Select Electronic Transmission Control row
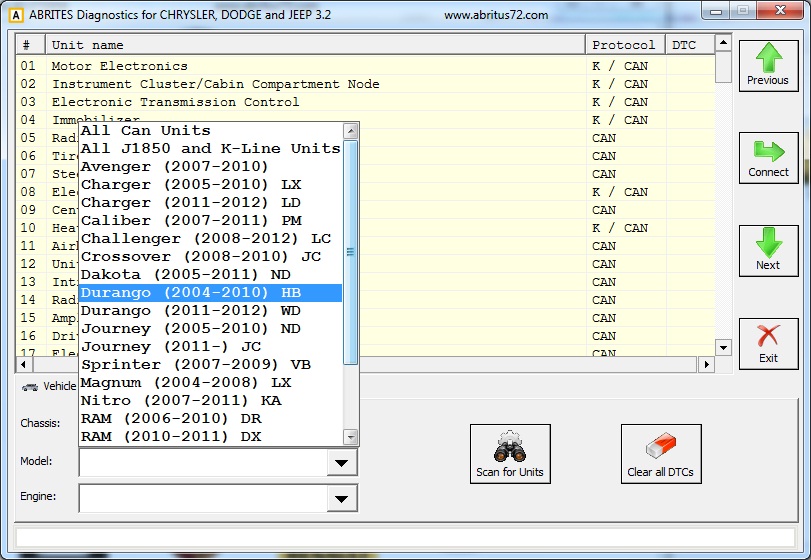Screen dimensions: 811x560 [x=366, y=102]
